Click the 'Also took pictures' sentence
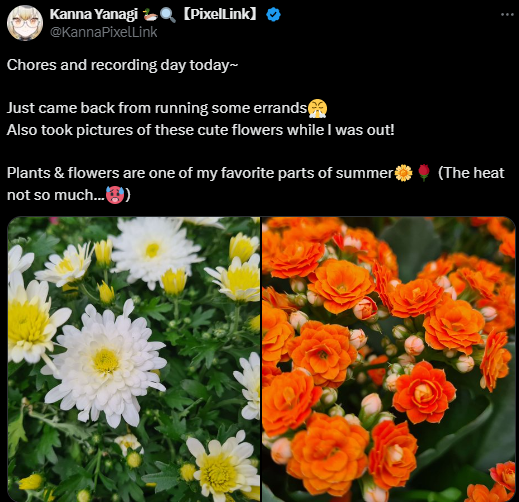The width and height of the screenshot is (519, 502). tap(200, 130)
